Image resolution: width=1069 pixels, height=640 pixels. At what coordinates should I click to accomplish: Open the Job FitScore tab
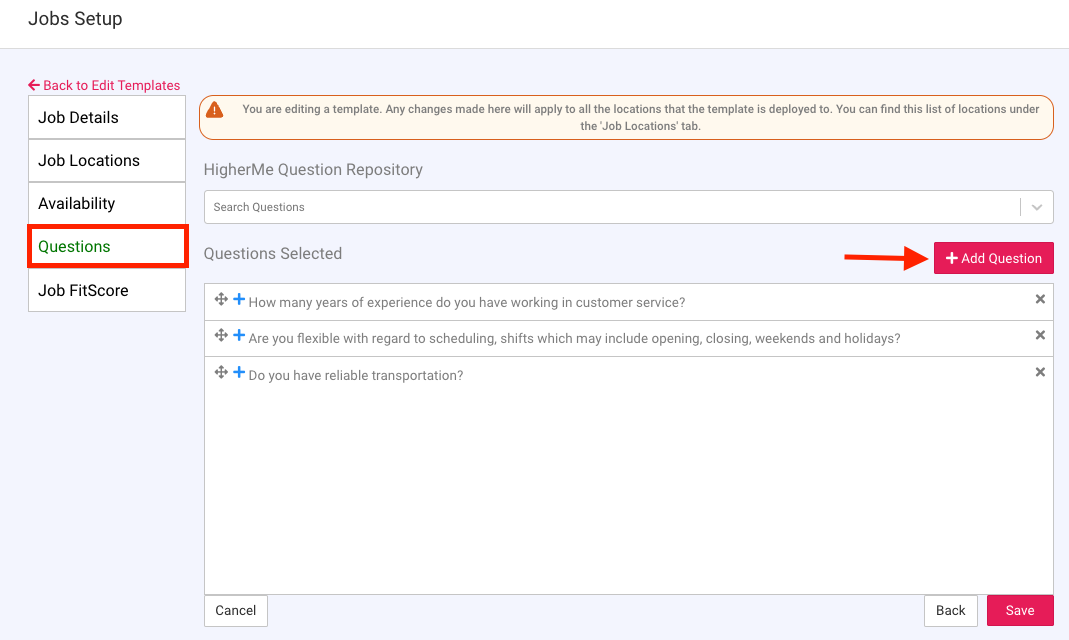107,290
